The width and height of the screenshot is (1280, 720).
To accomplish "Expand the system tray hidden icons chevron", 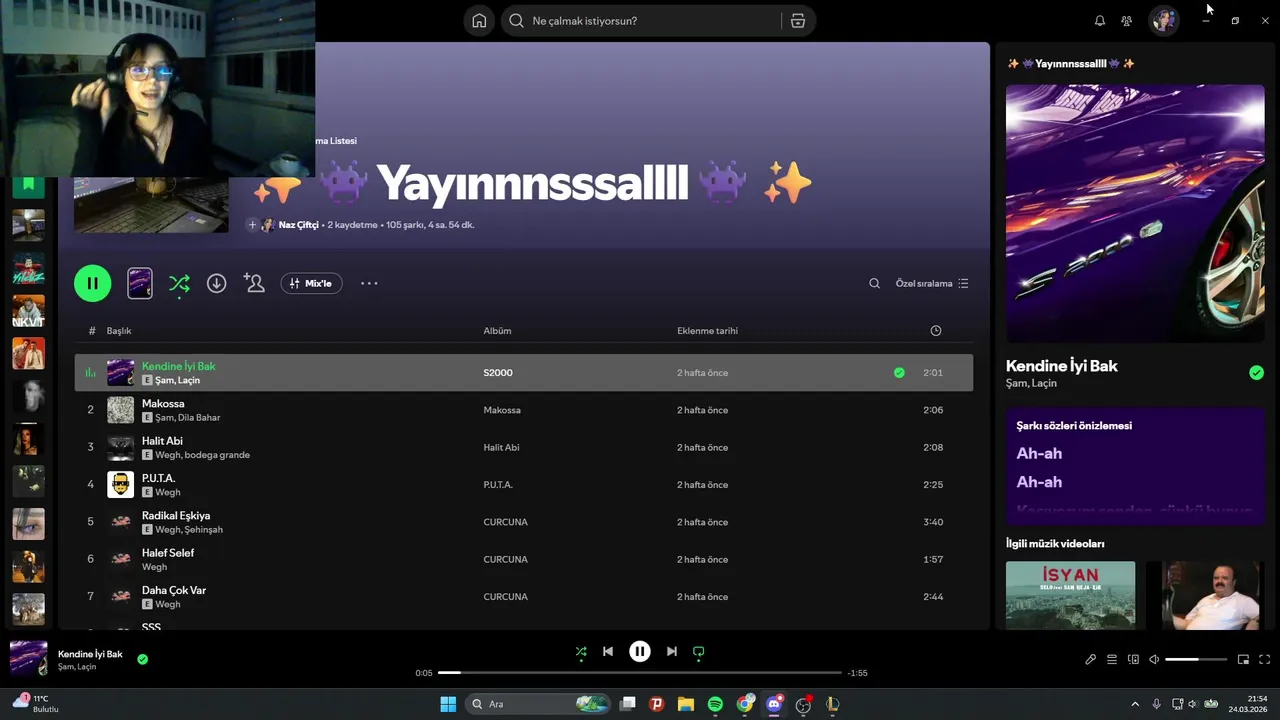I will [x=1135, y=704].
